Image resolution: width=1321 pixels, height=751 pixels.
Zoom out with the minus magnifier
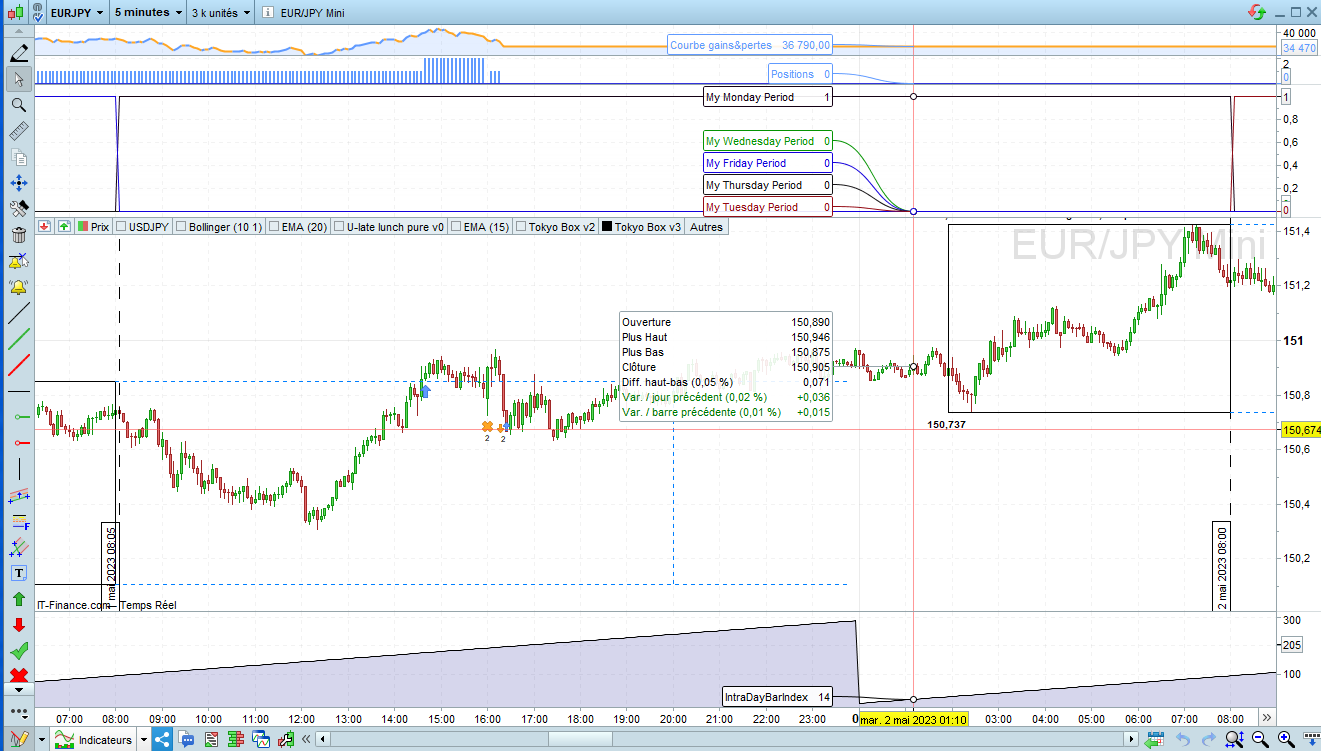pyautogui.click(x=1260, y=740)
